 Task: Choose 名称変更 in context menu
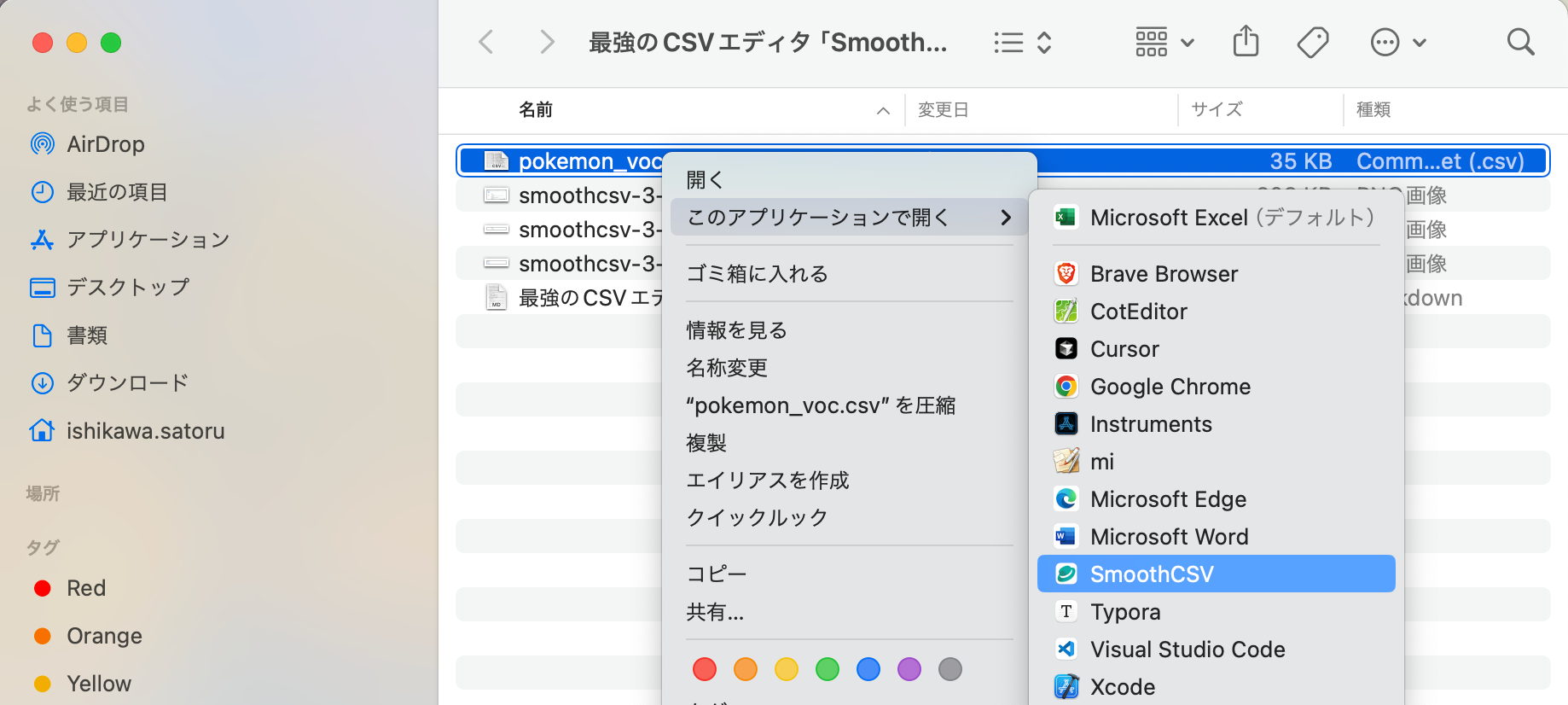[x=849, y=368]
